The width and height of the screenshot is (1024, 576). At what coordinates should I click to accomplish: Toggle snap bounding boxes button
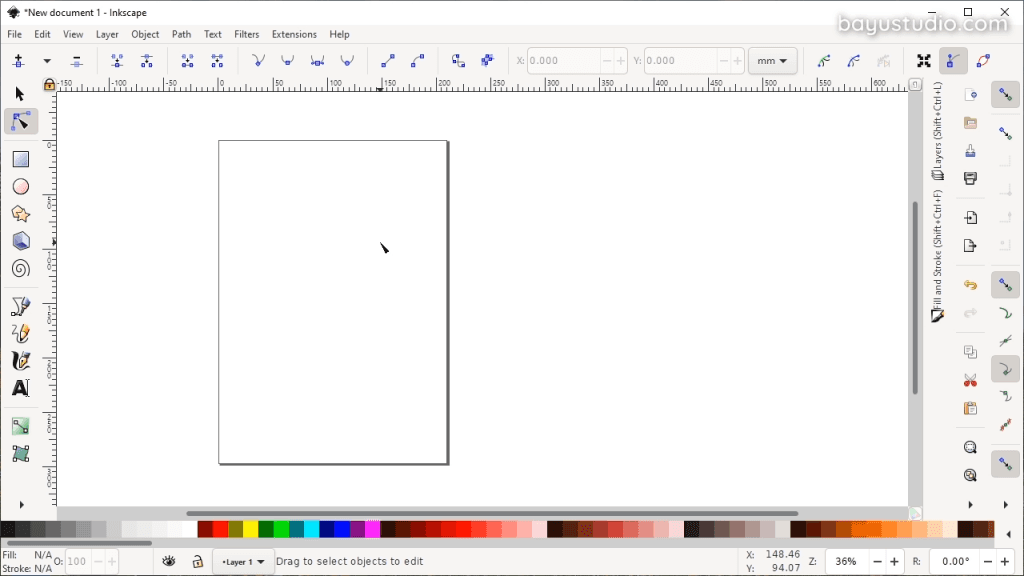1006,133
